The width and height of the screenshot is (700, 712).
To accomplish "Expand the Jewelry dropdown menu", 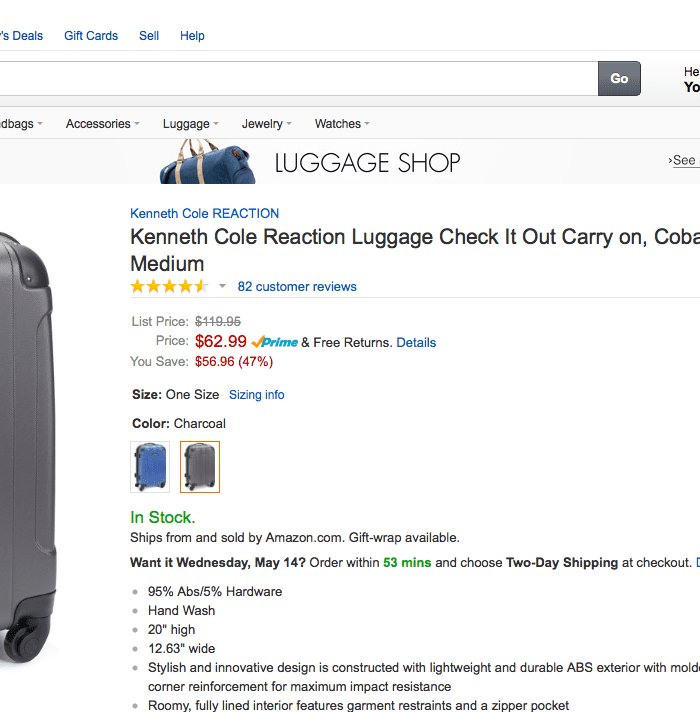I will tap(266, 124).
